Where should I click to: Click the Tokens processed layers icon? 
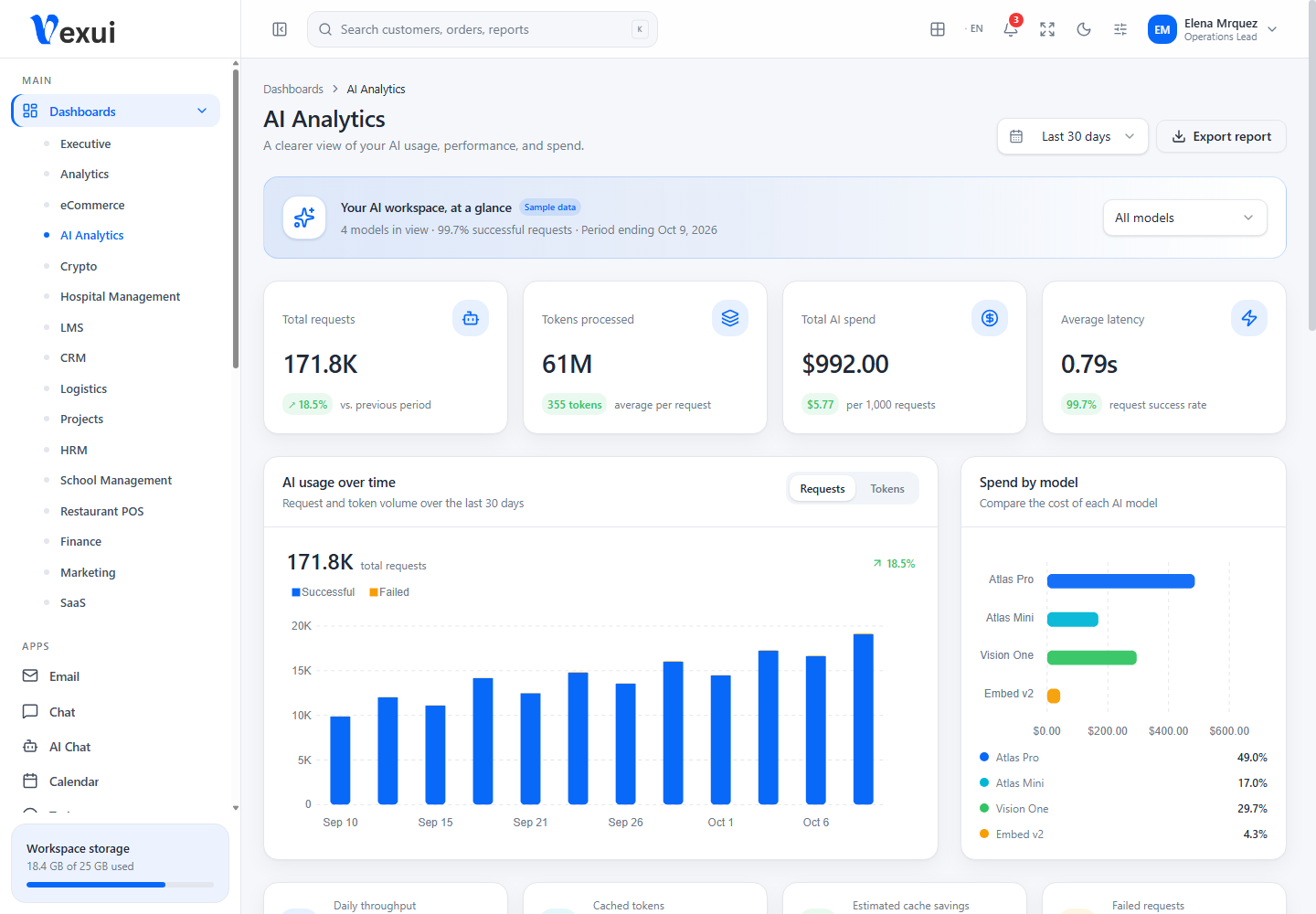point(730,318)
